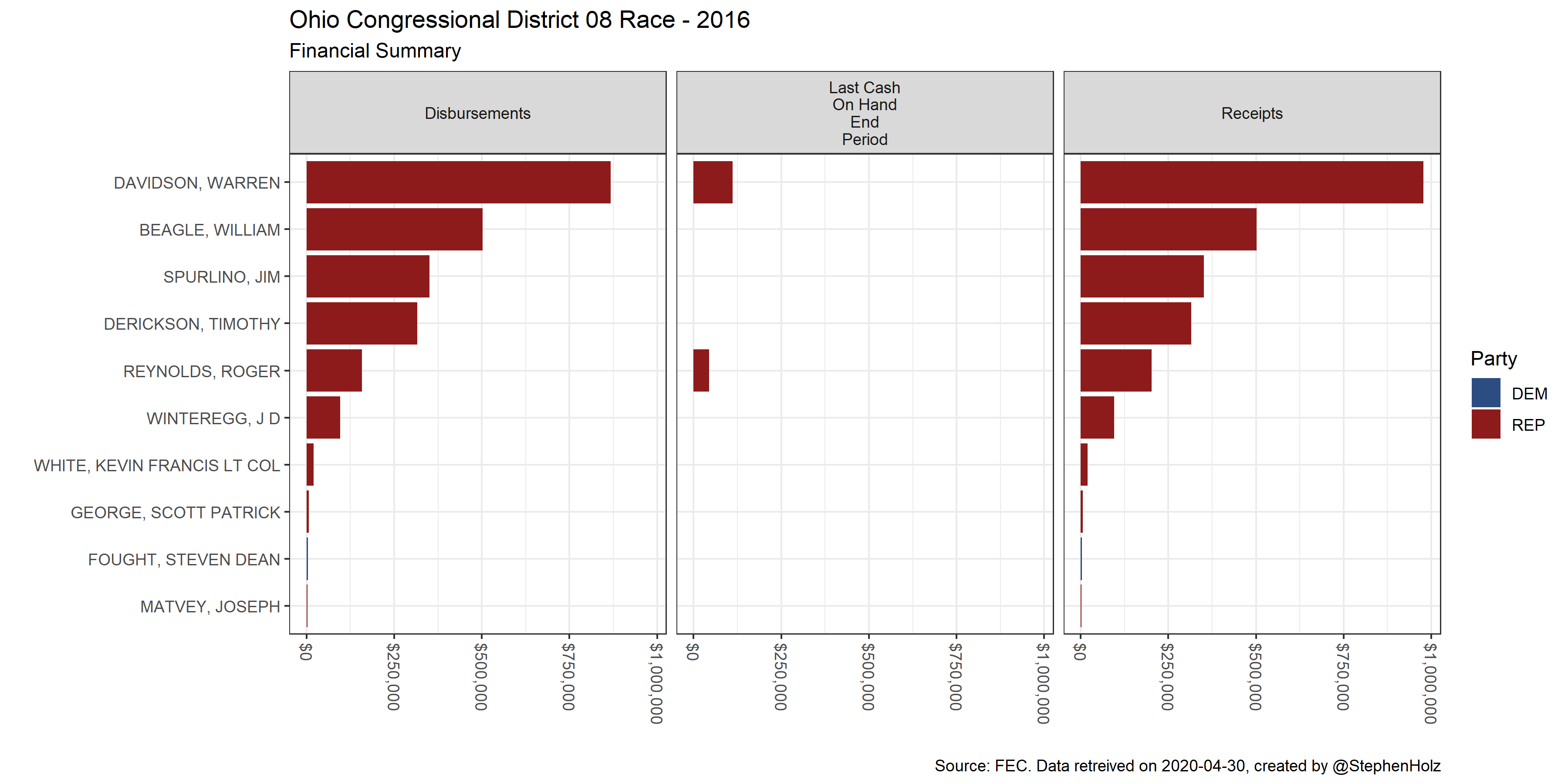This screenshot has height=784, width=1568.
Task: Click the FEC source caption
Action: [x=1187, y=766]
